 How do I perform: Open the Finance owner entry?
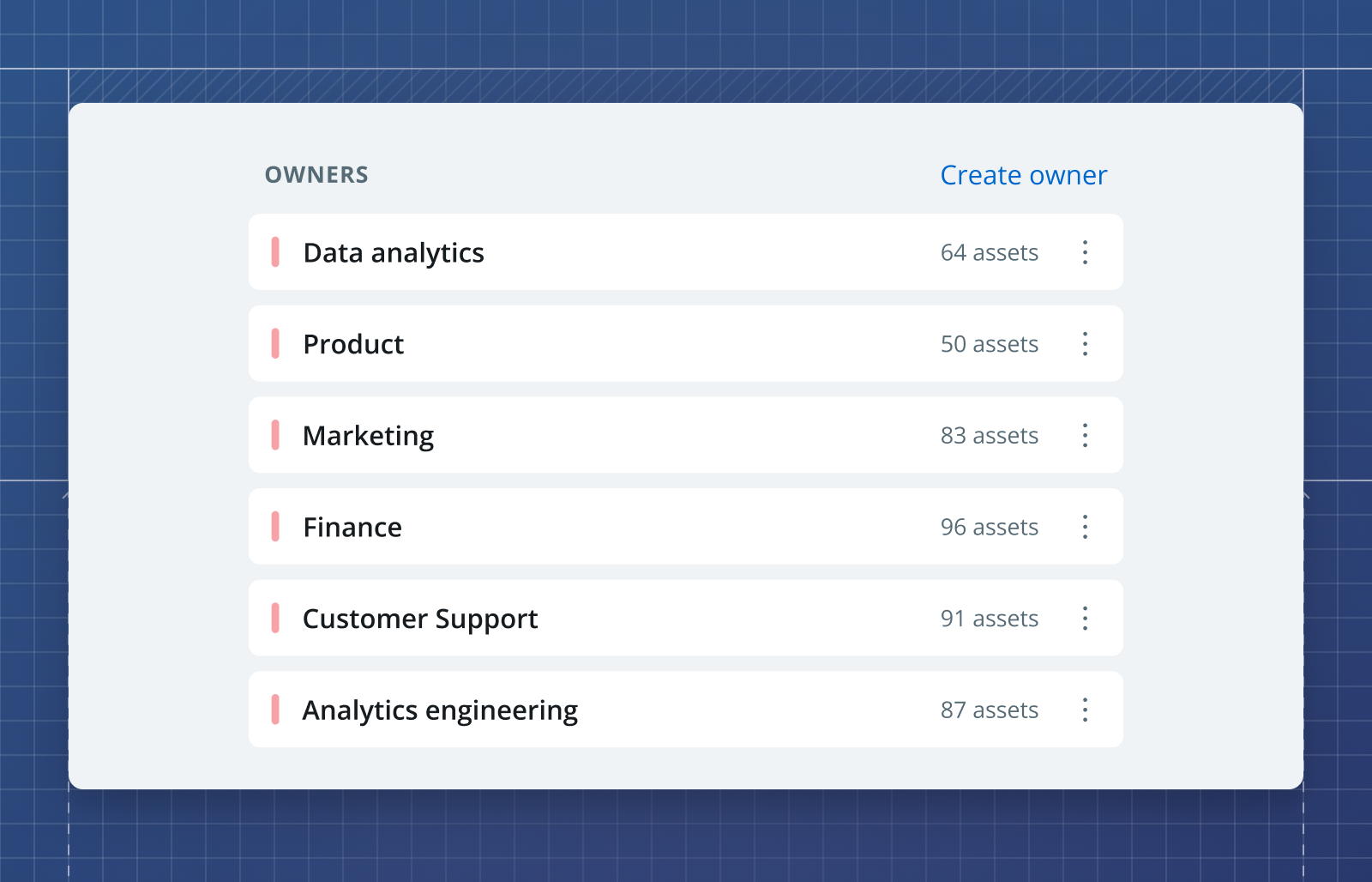[686, 527]
